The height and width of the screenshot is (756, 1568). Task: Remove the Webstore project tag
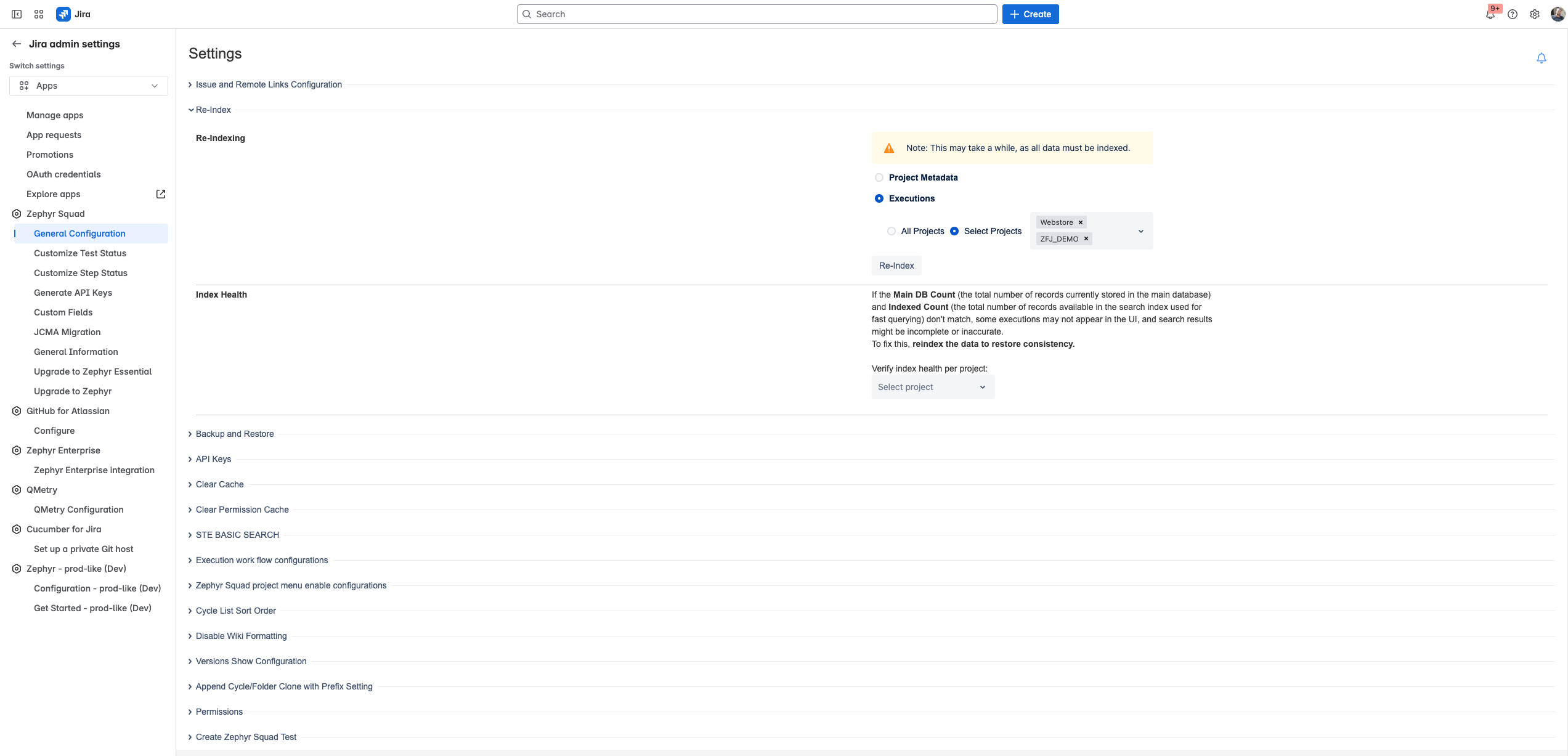(1080, 222)
